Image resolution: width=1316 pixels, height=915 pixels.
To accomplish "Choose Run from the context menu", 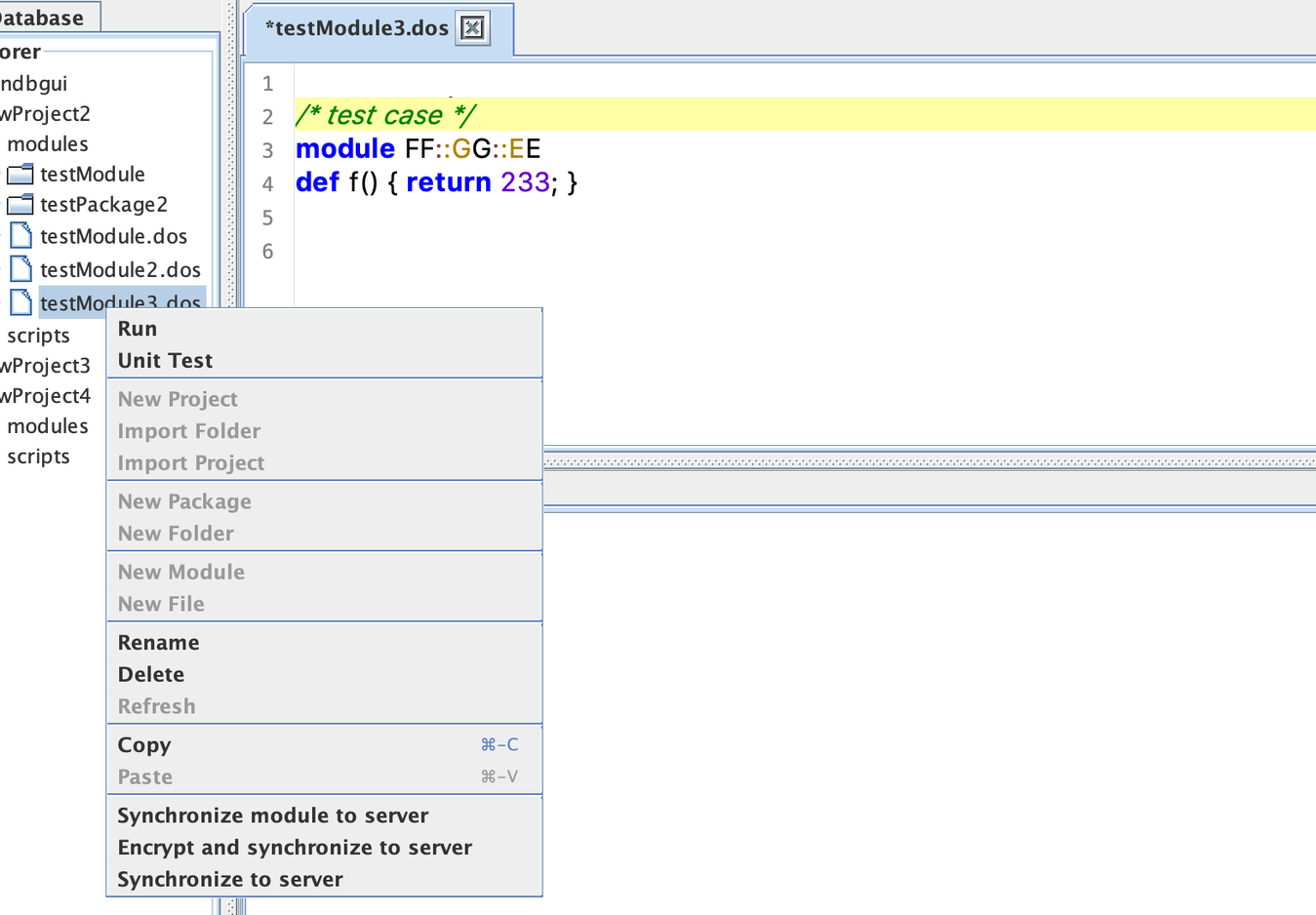I will click(138, 329).
